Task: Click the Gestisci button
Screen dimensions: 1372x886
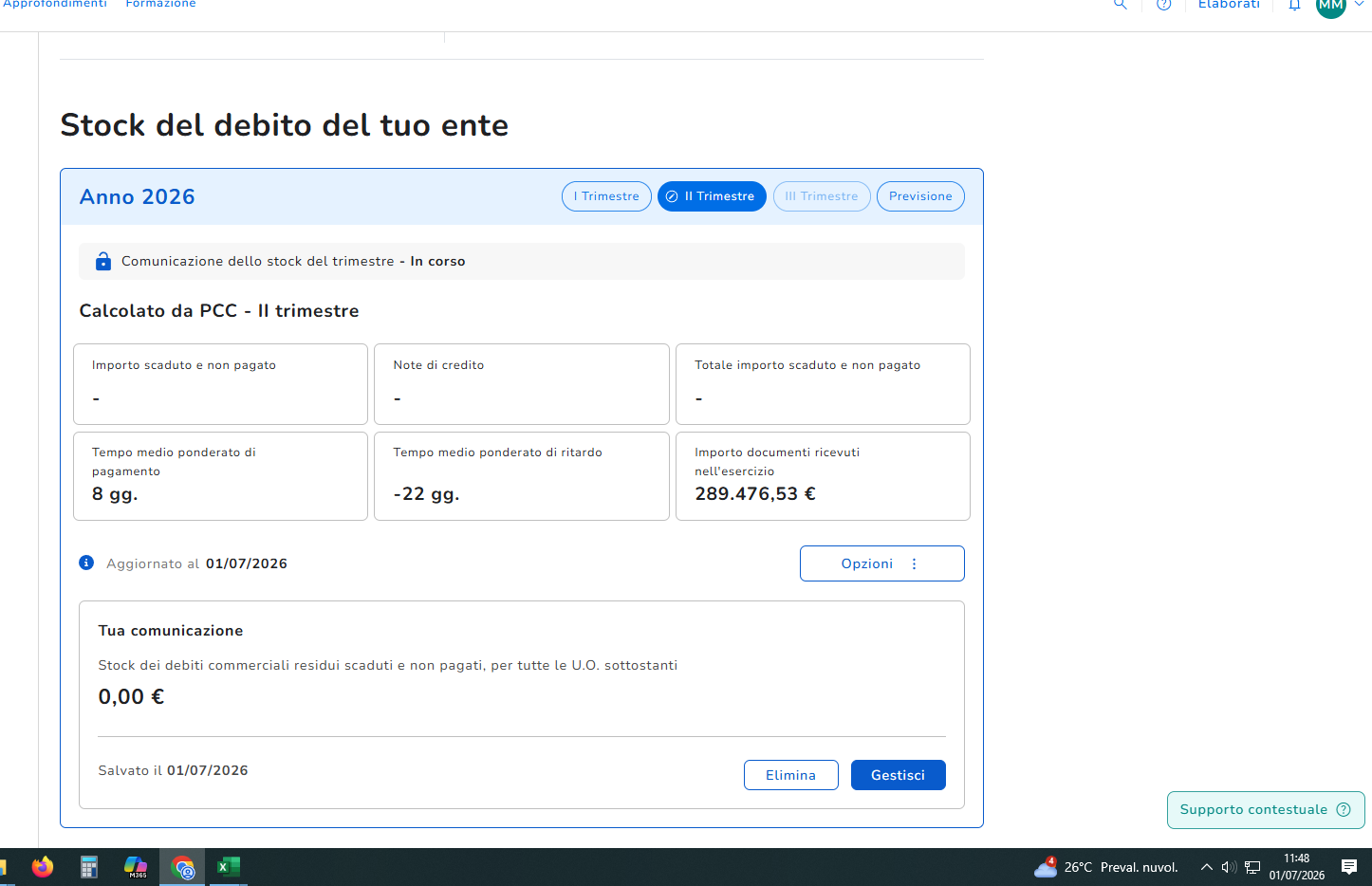Action: coord(899,775)
